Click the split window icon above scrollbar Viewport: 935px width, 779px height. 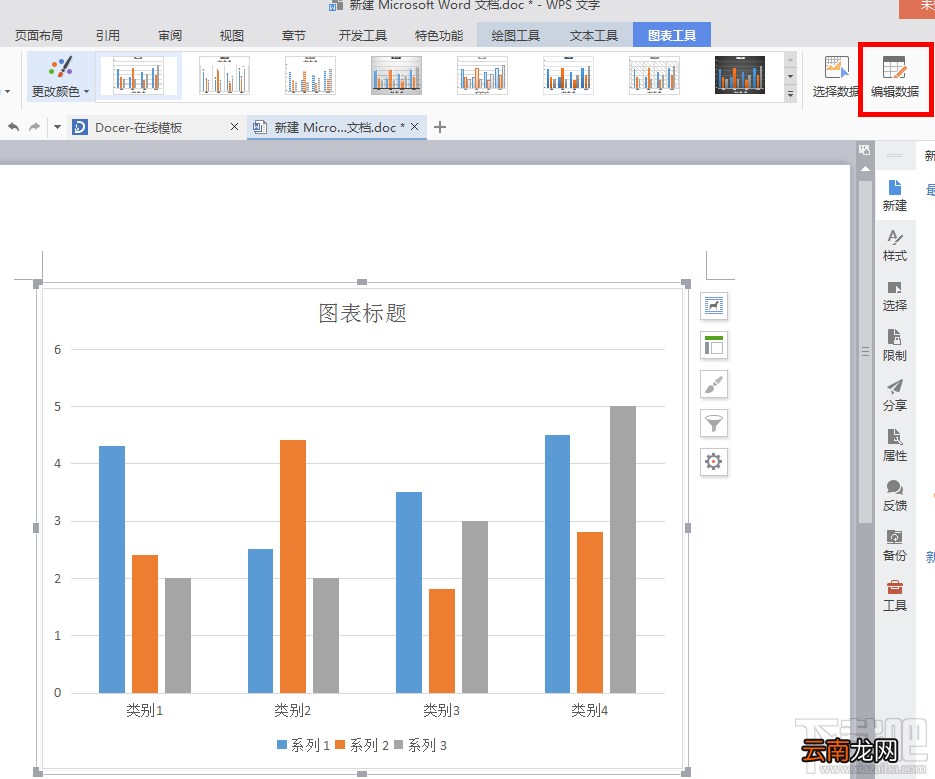pos(865,150)
